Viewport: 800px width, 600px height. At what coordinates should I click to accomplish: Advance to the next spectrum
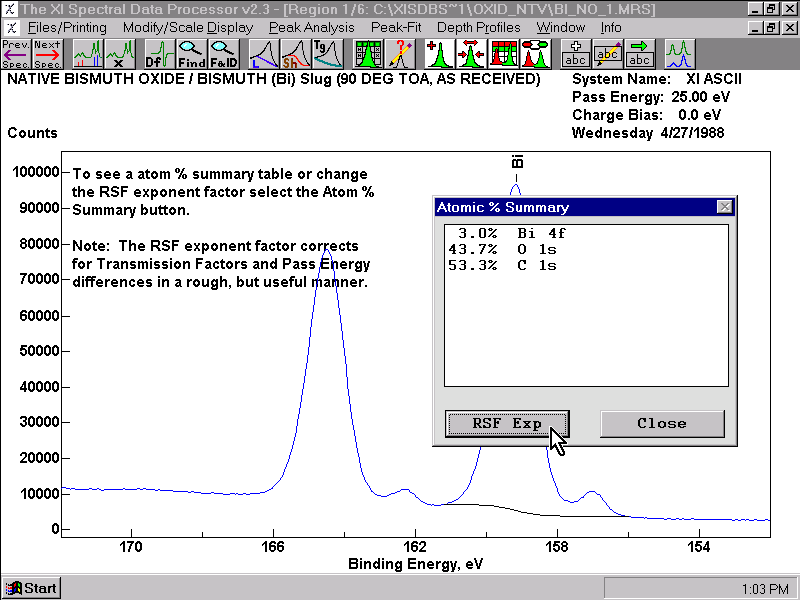click(x=47, y=54)
